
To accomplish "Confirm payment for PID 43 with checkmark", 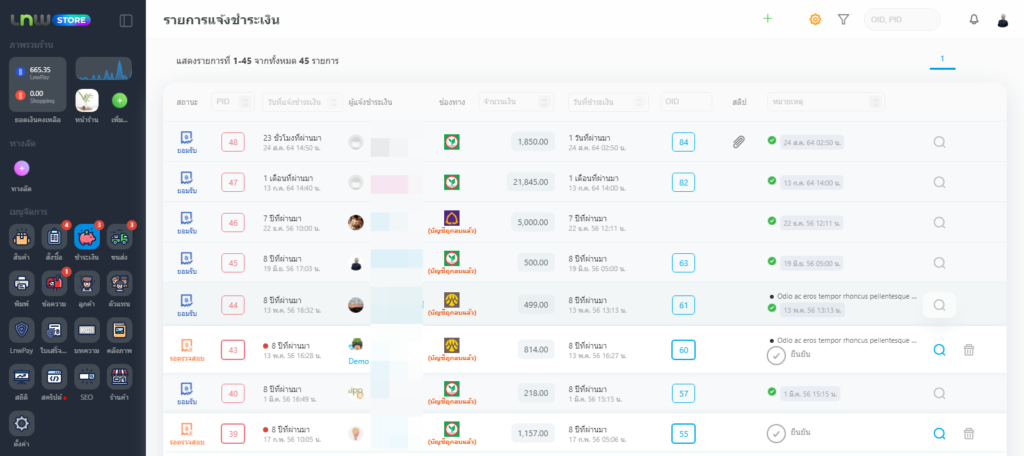I will (776, 356).
